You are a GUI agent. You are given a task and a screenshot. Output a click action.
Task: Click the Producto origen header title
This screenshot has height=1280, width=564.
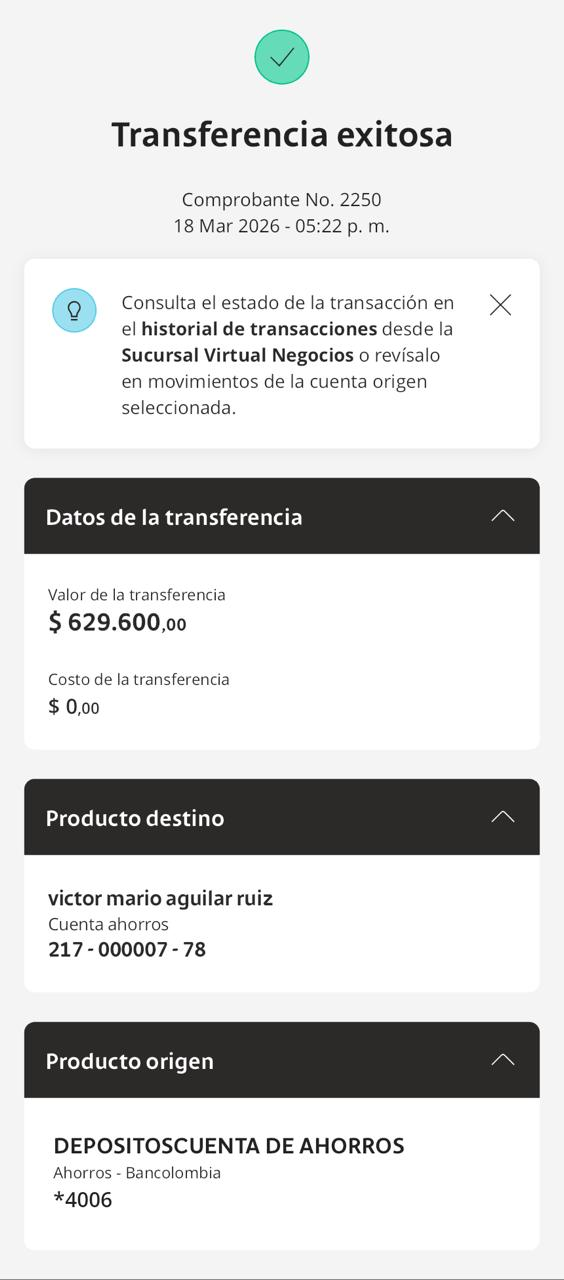click(x=130, y=1061)
